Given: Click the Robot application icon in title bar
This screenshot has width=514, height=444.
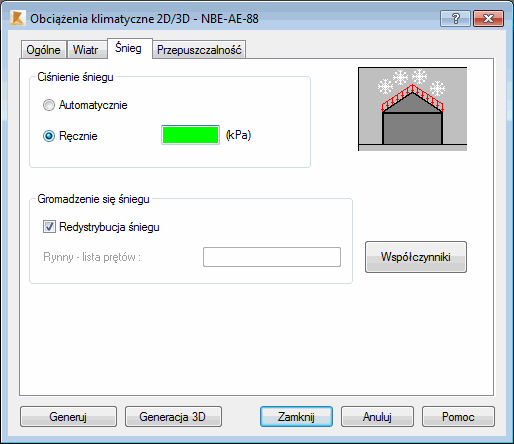Looking at the screenshot, I should click(x=17, y=18).
